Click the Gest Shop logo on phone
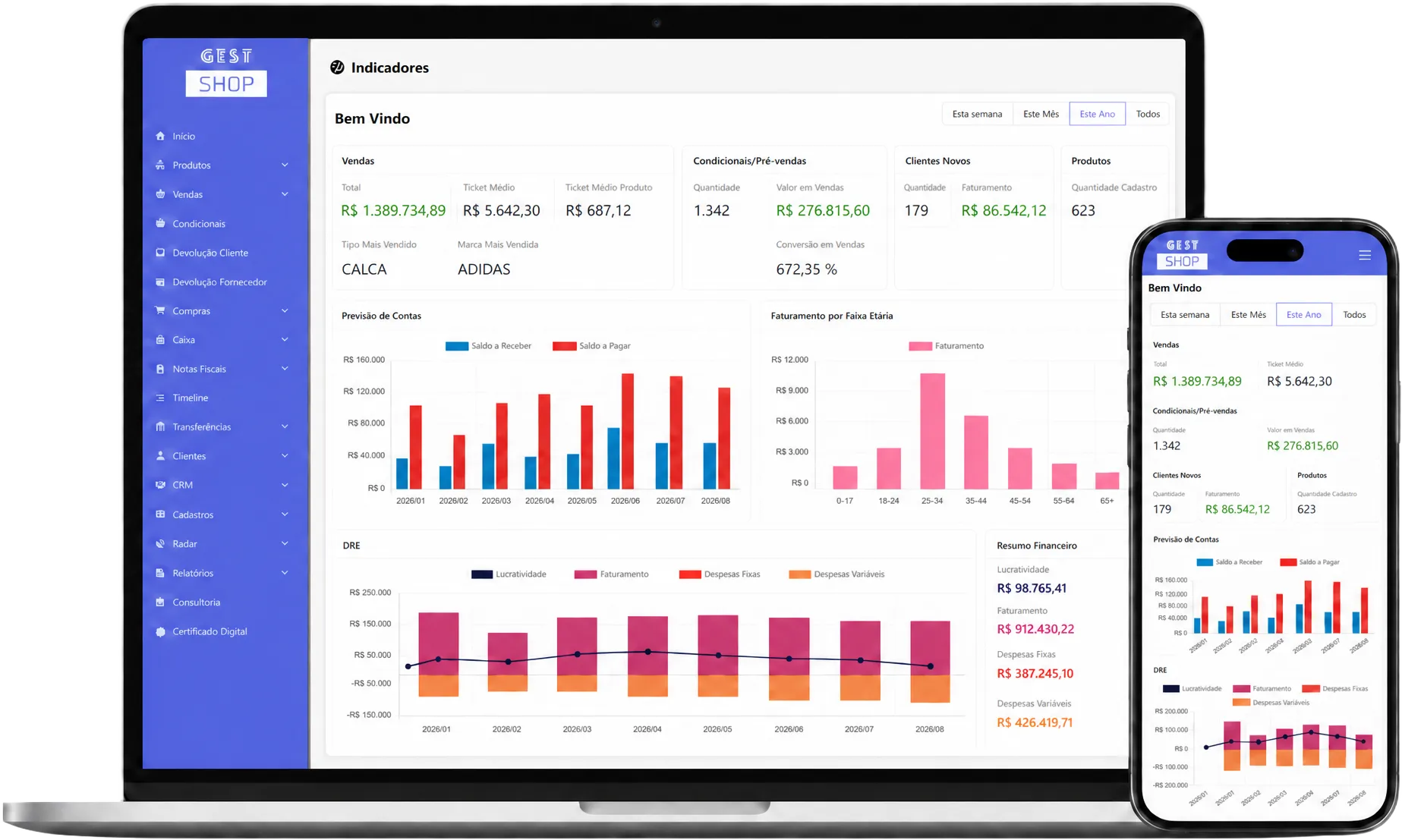 point(1182,255)
